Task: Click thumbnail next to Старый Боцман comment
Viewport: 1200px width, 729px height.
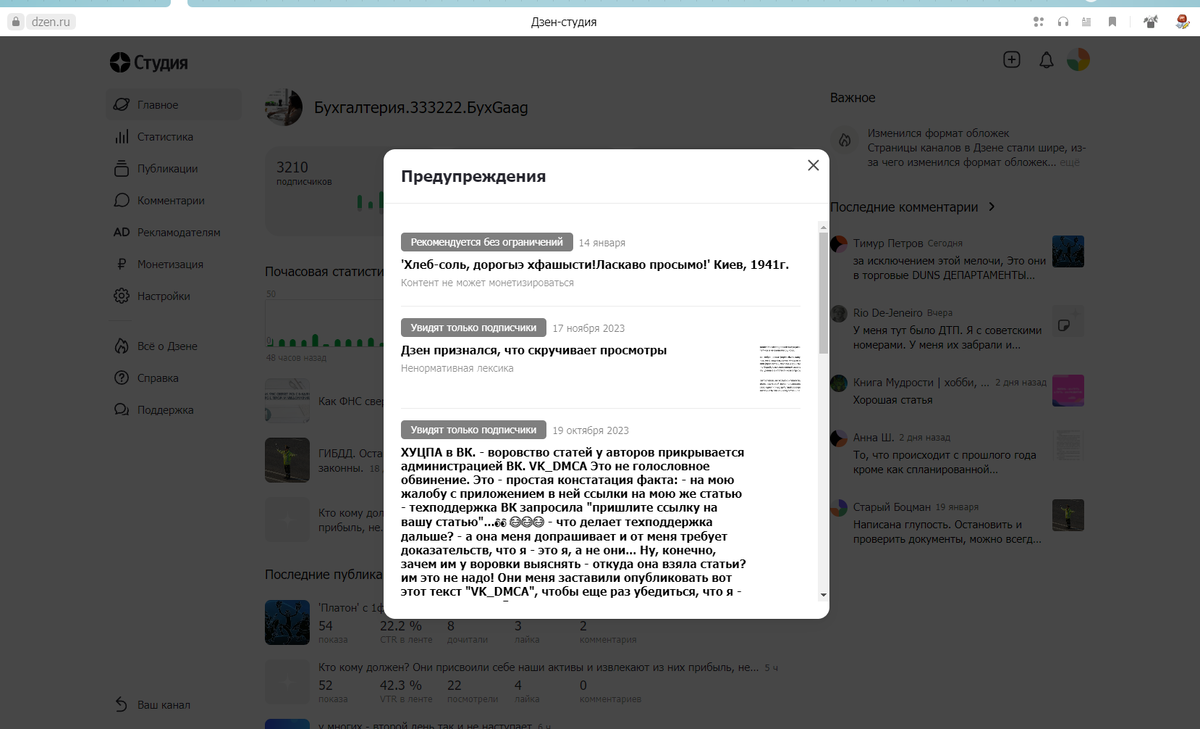Action: [1068, 515]
